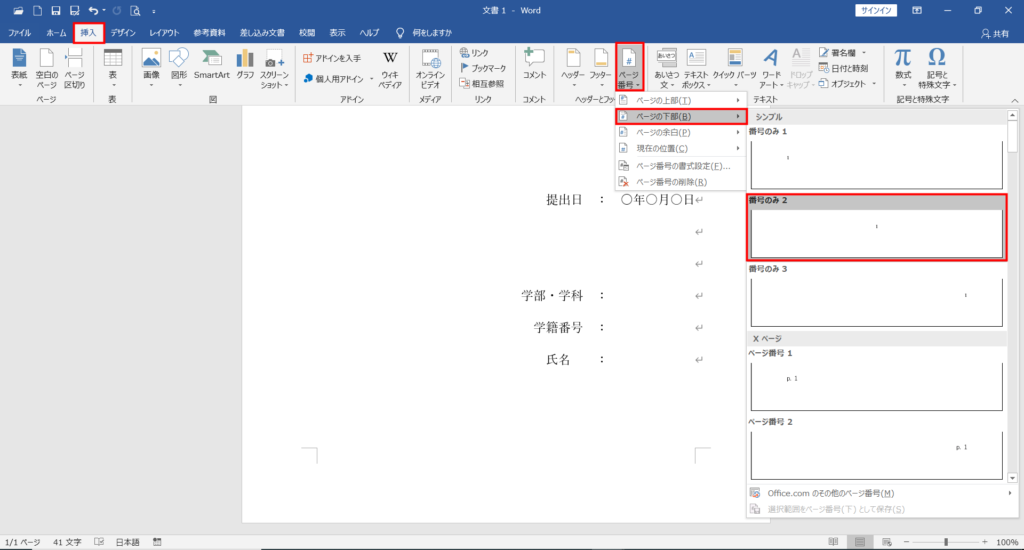This screenshot has width=1024, height=550.
Task: Open Greeting text (あいさつ文) menu
Action: point(666,68)
